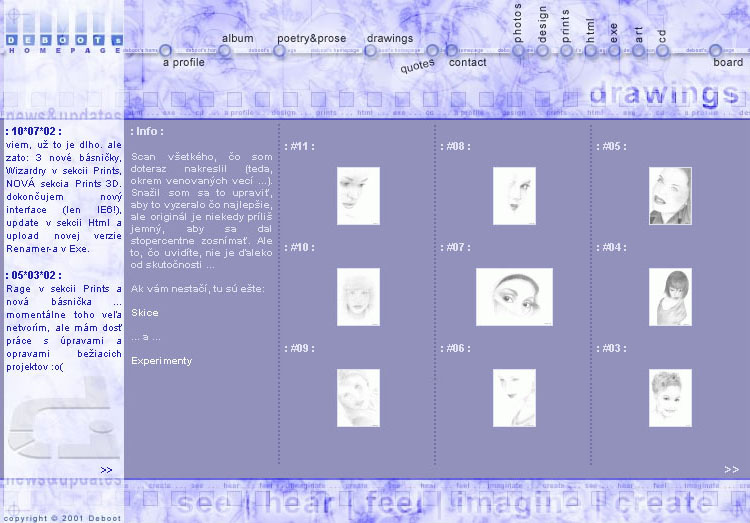View drawing #11 thumbnail
The width and height of the screenshot is (750, 523).
pos(358,195)
